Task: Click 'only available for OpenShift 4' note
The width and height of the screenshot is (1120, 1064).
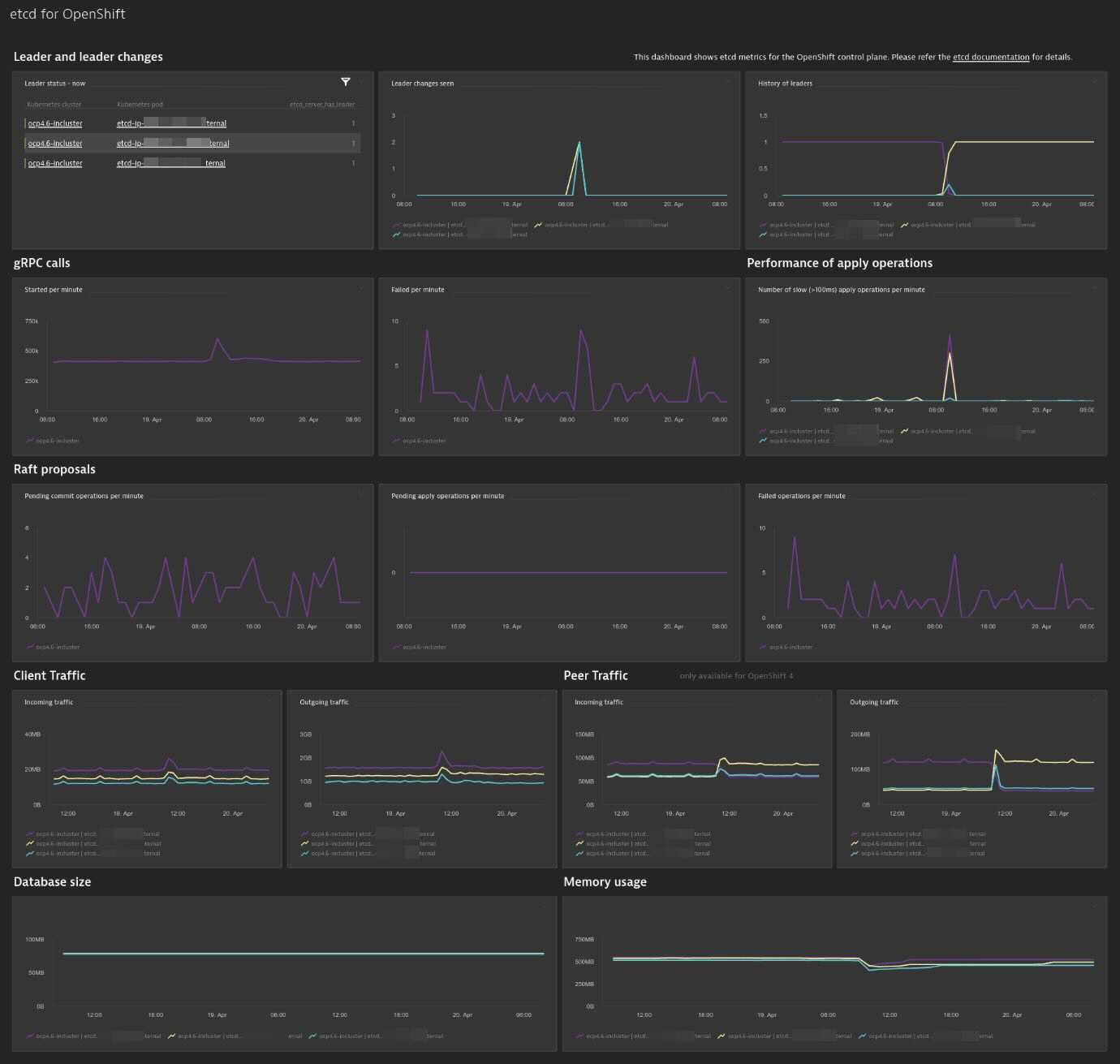Action: [737, 676]
